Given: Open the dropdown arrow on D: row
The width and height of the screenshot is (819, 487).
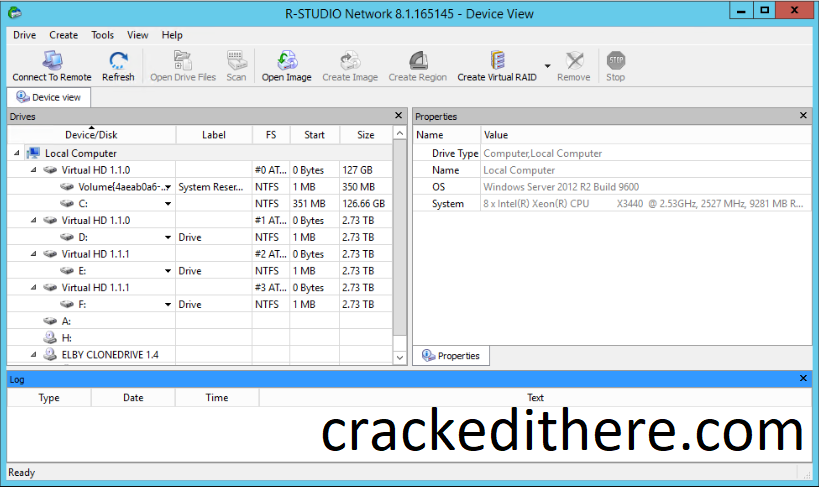Looking at the screenshot, I should pyautogui.click(x=168, y=237).
